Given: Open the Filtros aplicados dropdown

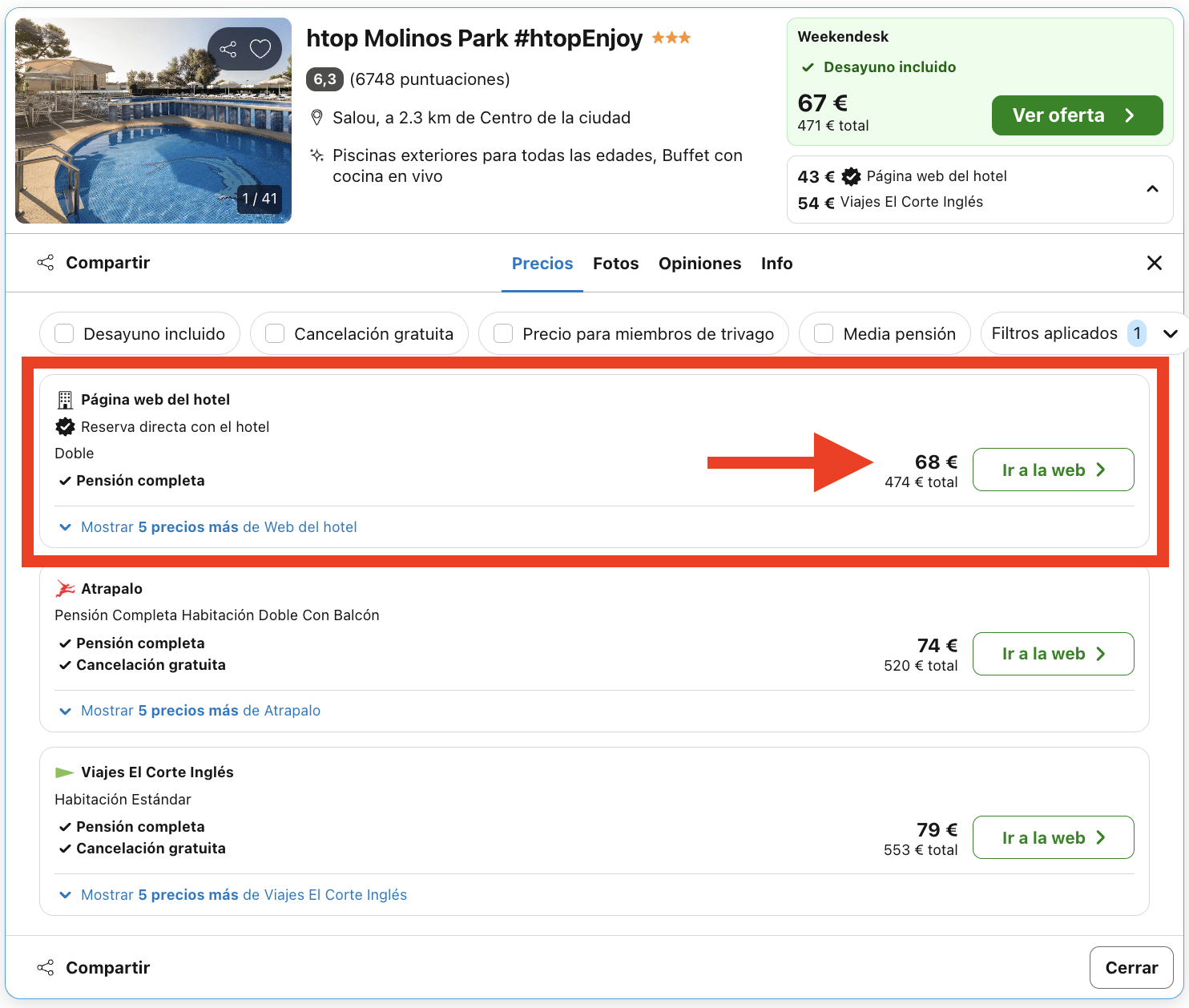Looking at the screenshot, I should coord(1171,333).
